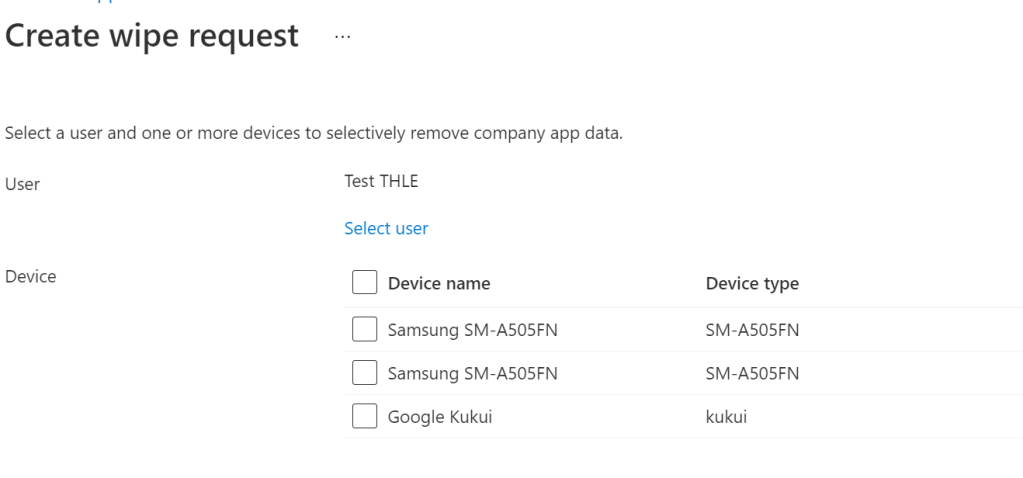This screenshot has width=1023, height=478.
Task: Click the first row's Samsung SM-A505FN name
Action: click(472, 329)
